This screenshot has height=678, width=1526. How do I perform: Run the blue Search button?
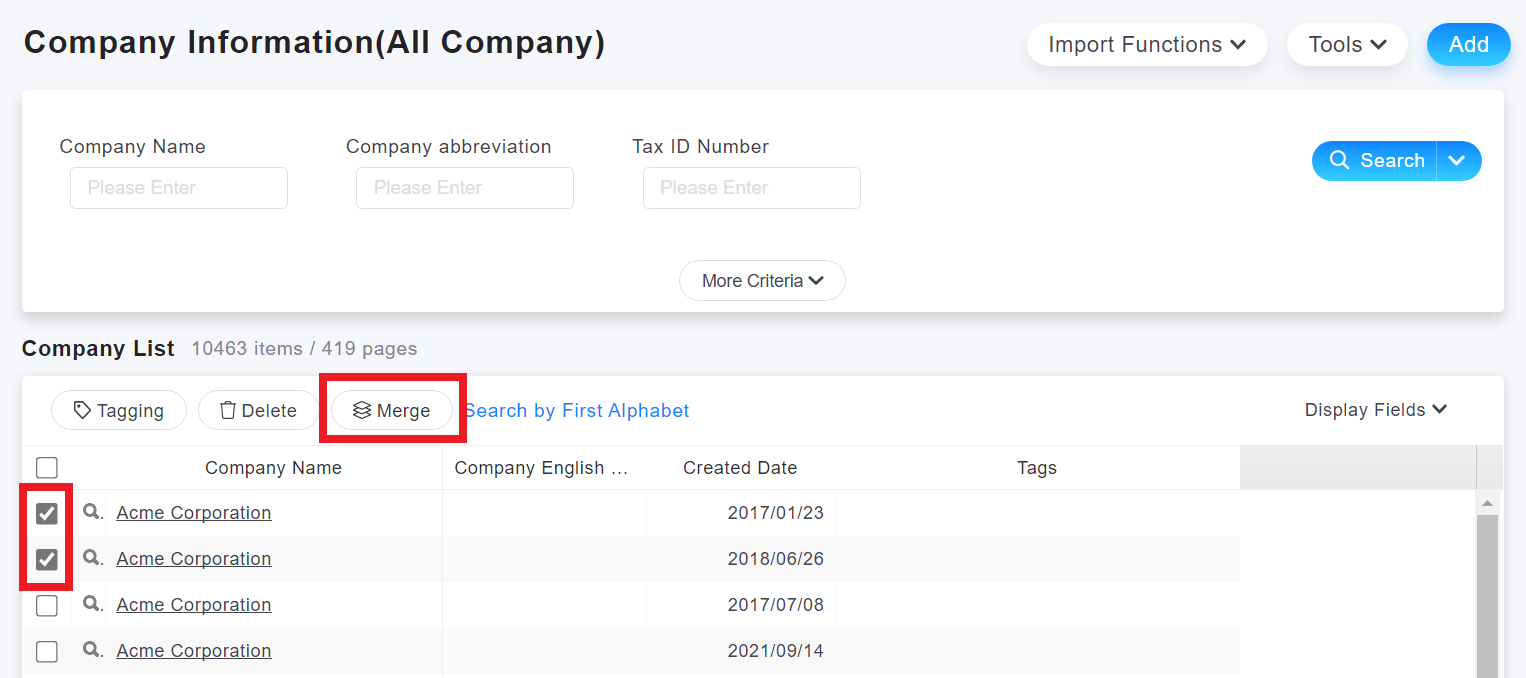(x=1375, y=161)
